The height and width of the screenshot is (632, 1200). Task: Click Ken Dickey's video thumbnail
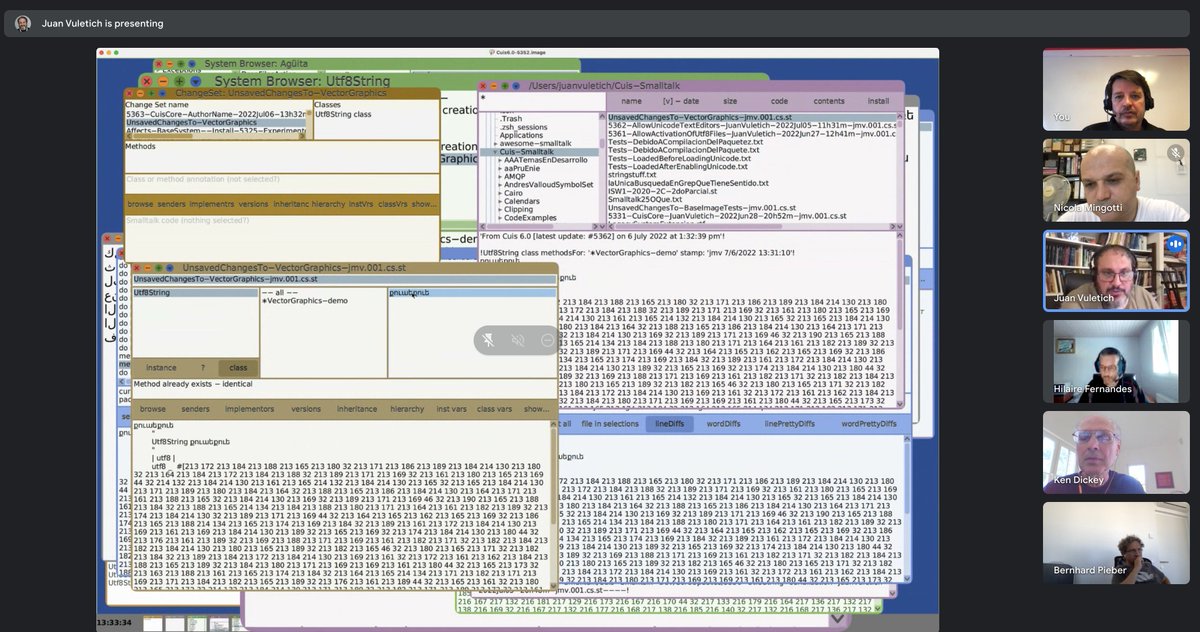[x=1115, y=452]
